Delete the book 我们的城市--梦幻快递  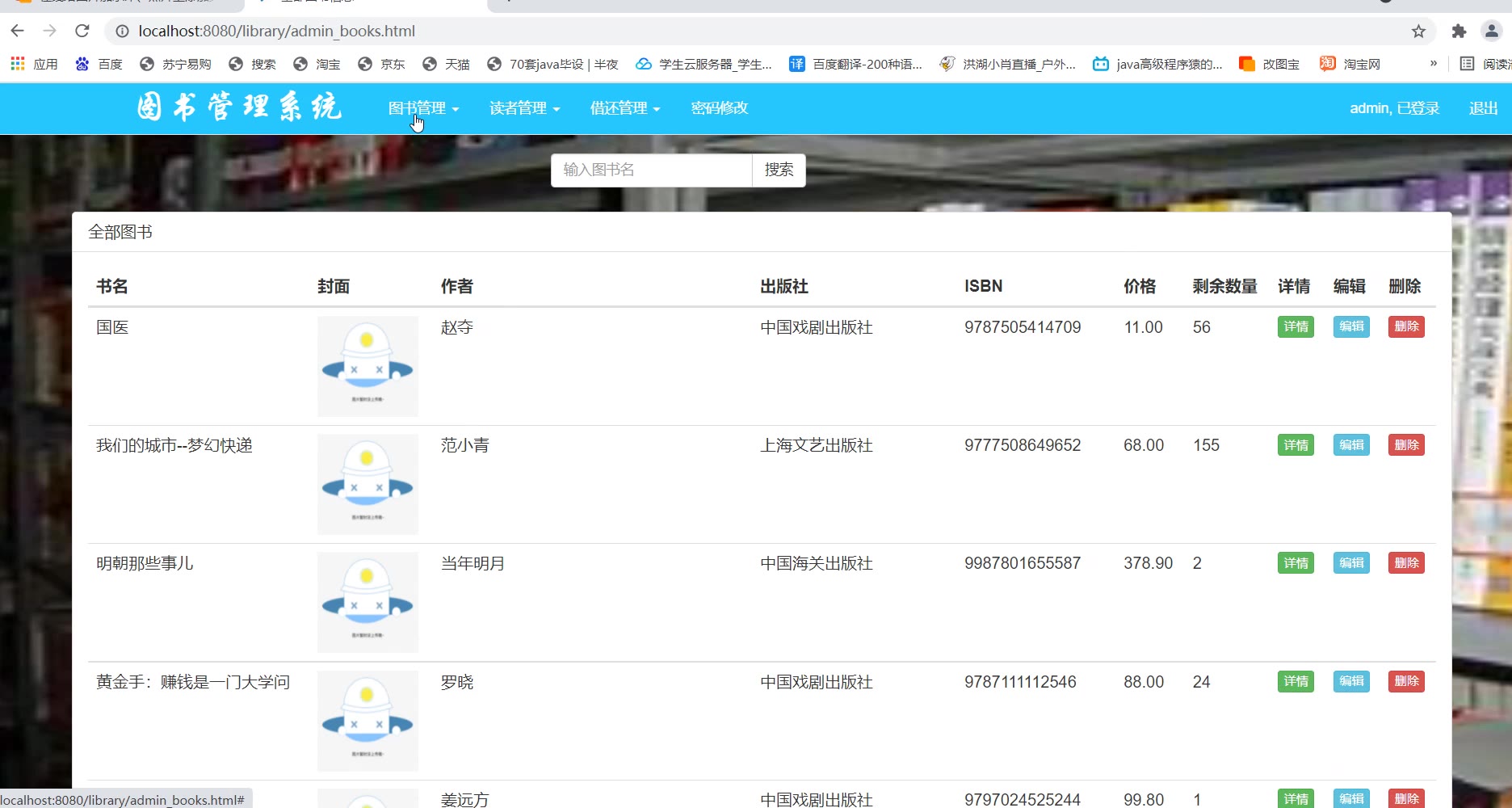[x=1406, y=444]
